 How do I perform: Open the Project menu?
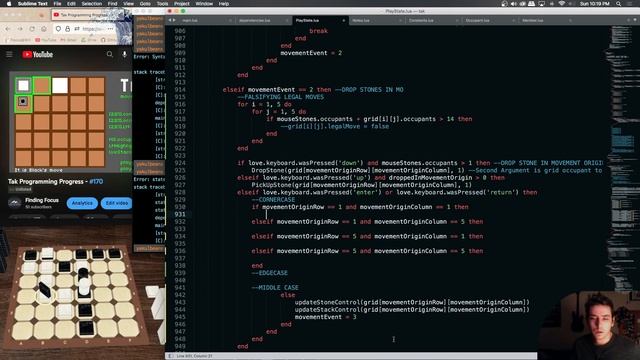(x=182, y=4)
